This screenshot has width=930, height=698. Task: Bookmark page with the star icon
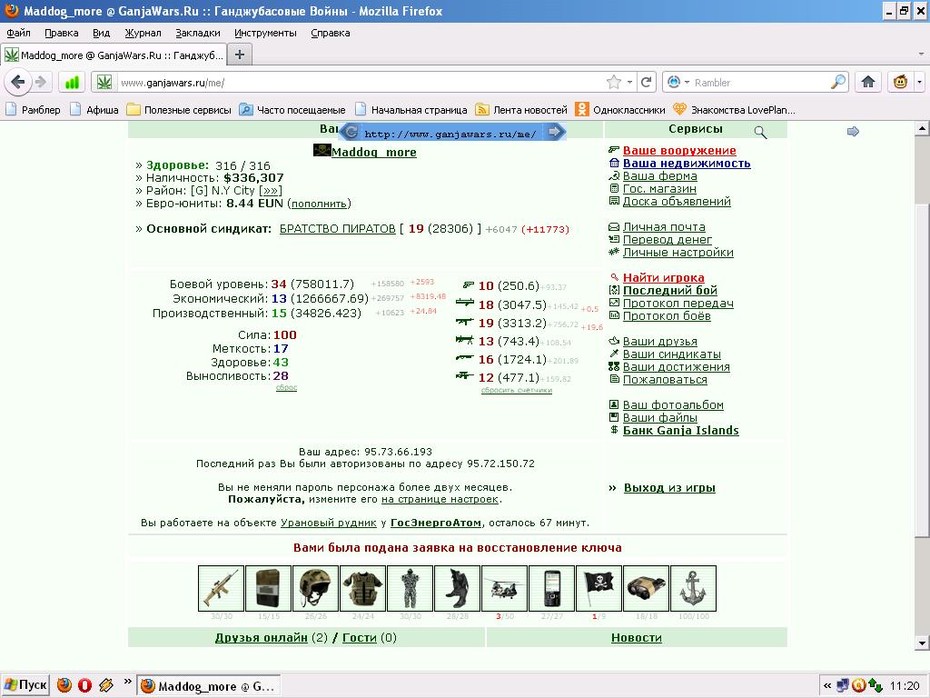614,82
